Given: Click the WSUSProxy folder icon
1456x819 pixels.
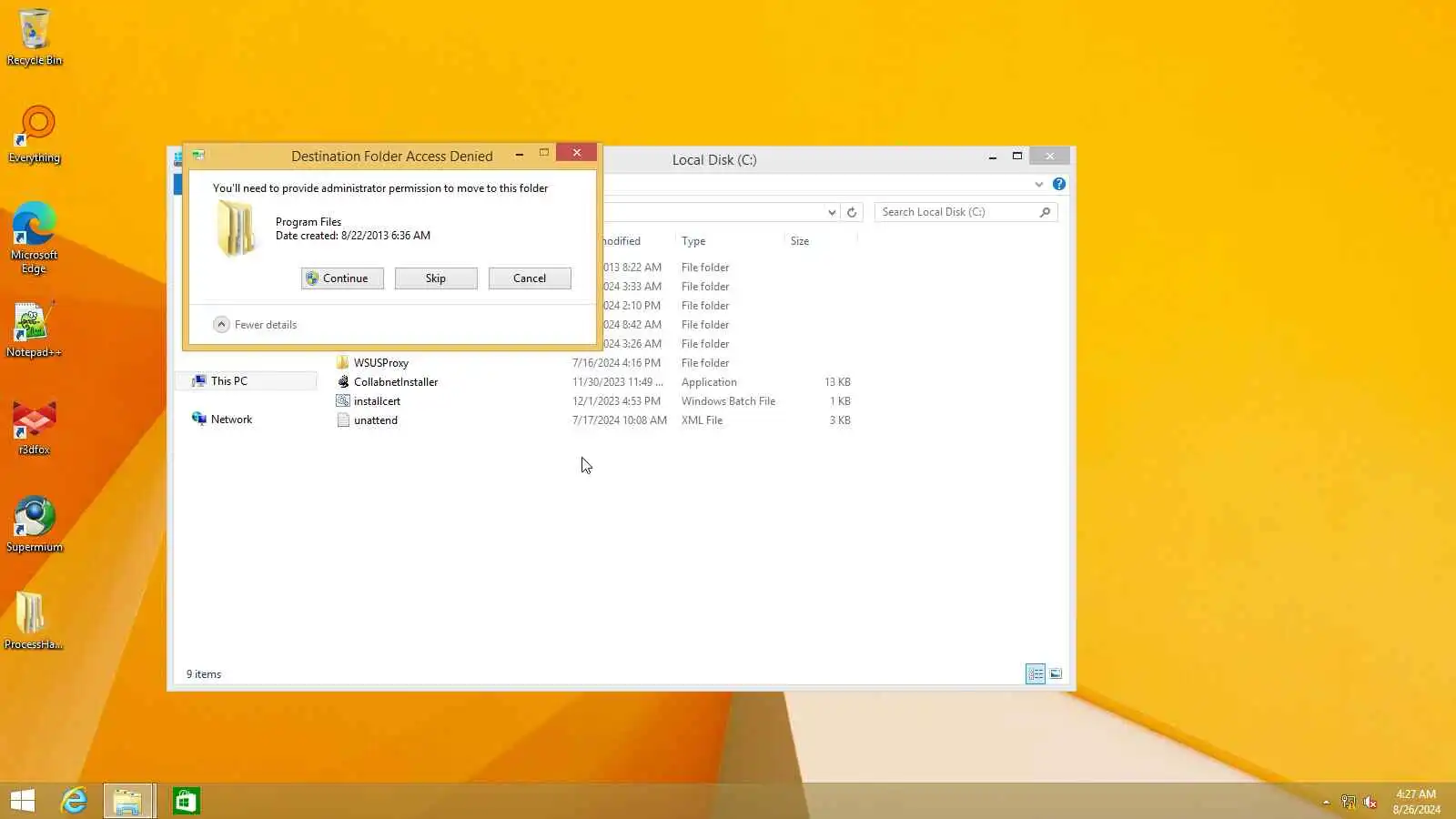Looking at the screenshot, I should [343, 363].
